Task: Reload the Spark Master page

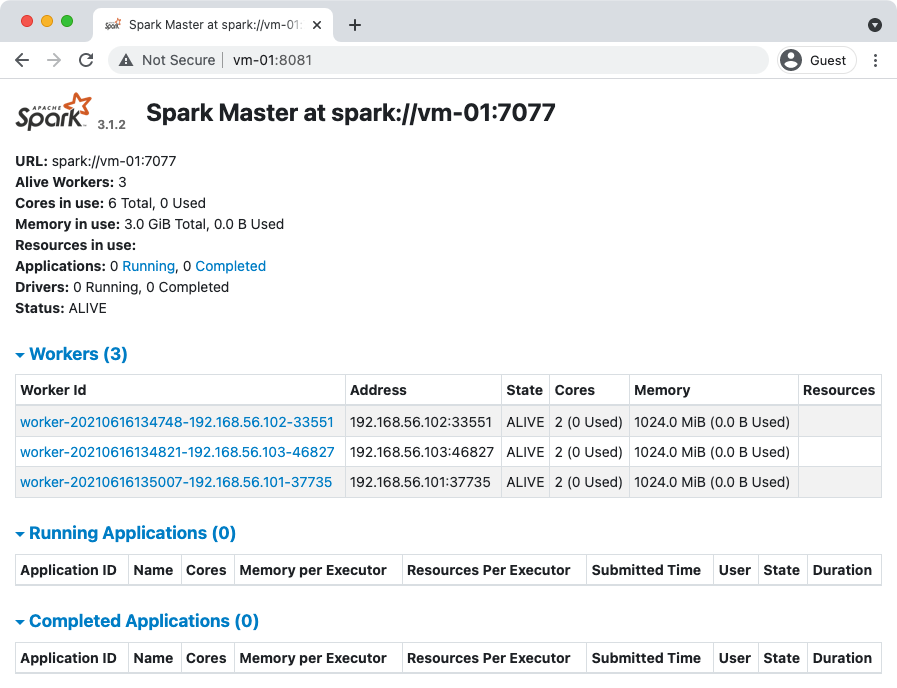Action: (x=86, y=60)
